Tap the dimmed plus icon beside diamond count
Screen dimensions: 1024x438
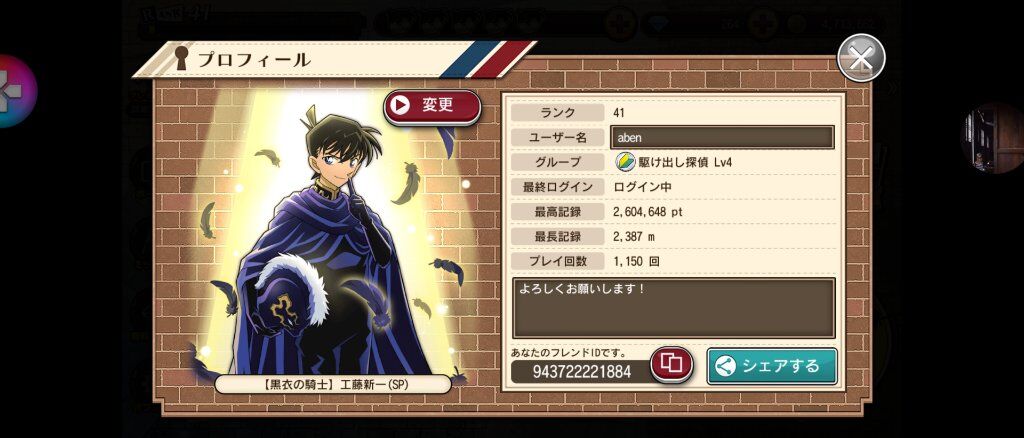pos(763,24)
